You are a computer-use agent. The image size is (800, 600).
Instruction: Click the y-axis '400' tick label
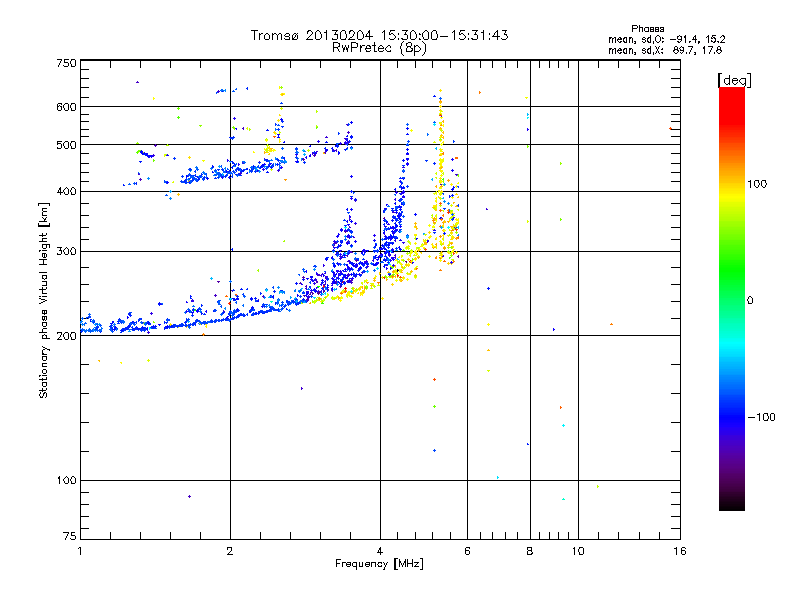[66, 192]
